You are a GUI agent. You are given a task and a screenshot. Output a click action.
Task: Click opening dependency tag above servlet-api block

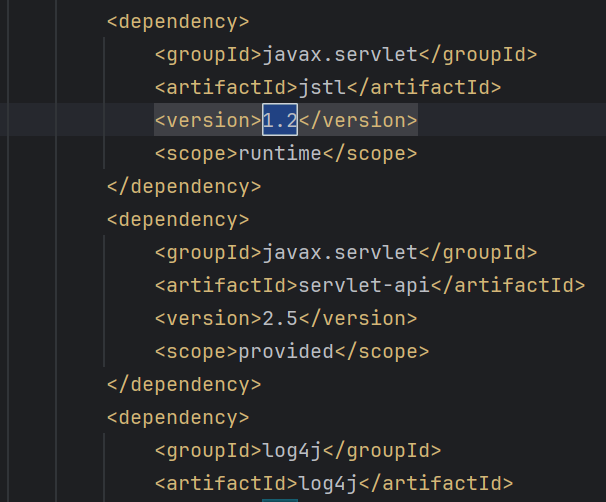click(177, 219)
